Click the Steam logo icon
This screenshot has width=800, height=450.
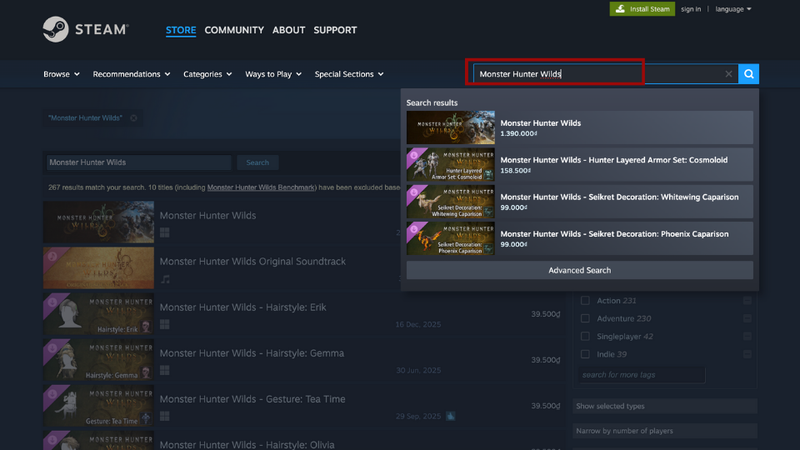(56, 29)
